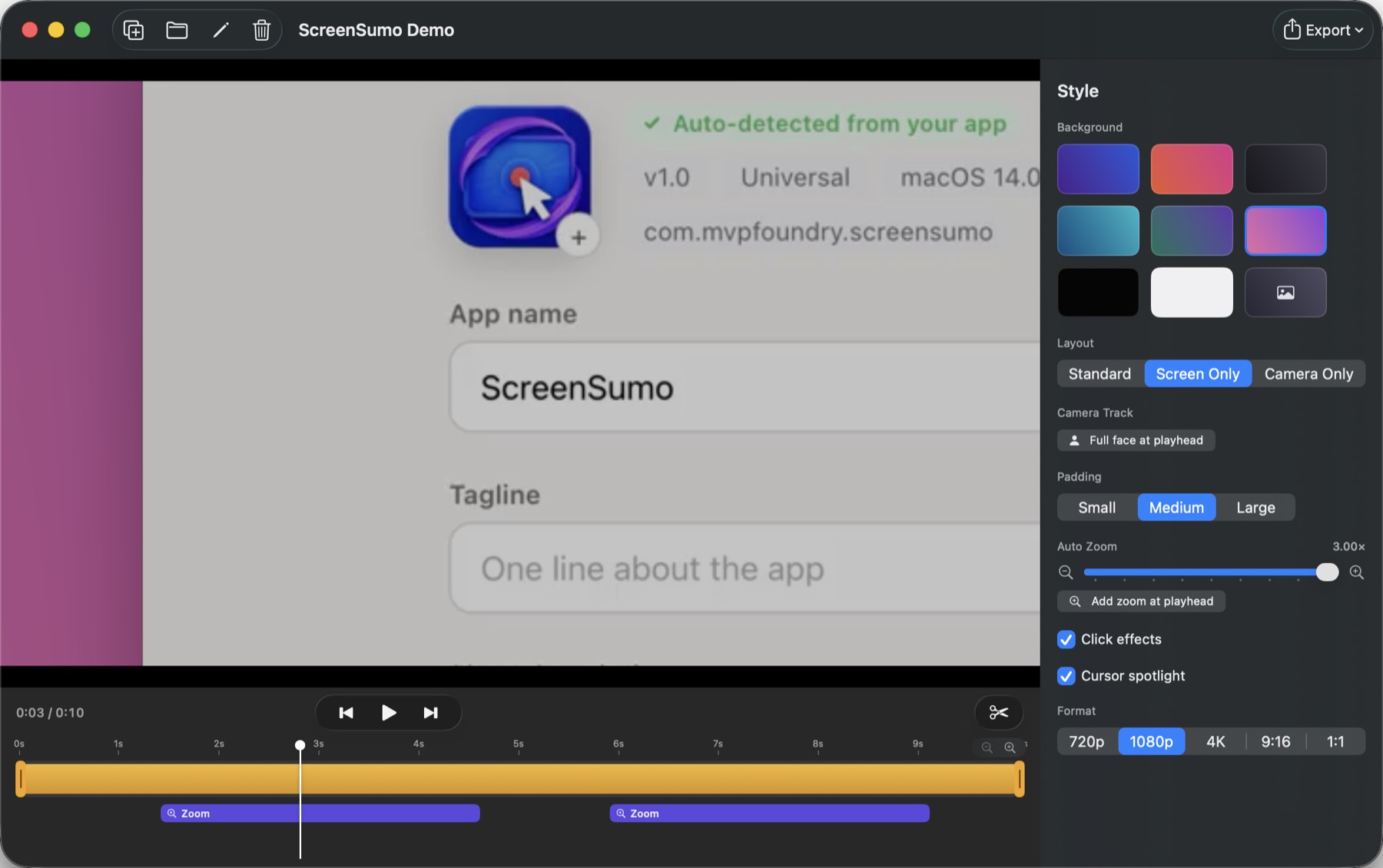1383x868 pixels.
Task: Select 1:1 square format
Action: point(1335,742)
